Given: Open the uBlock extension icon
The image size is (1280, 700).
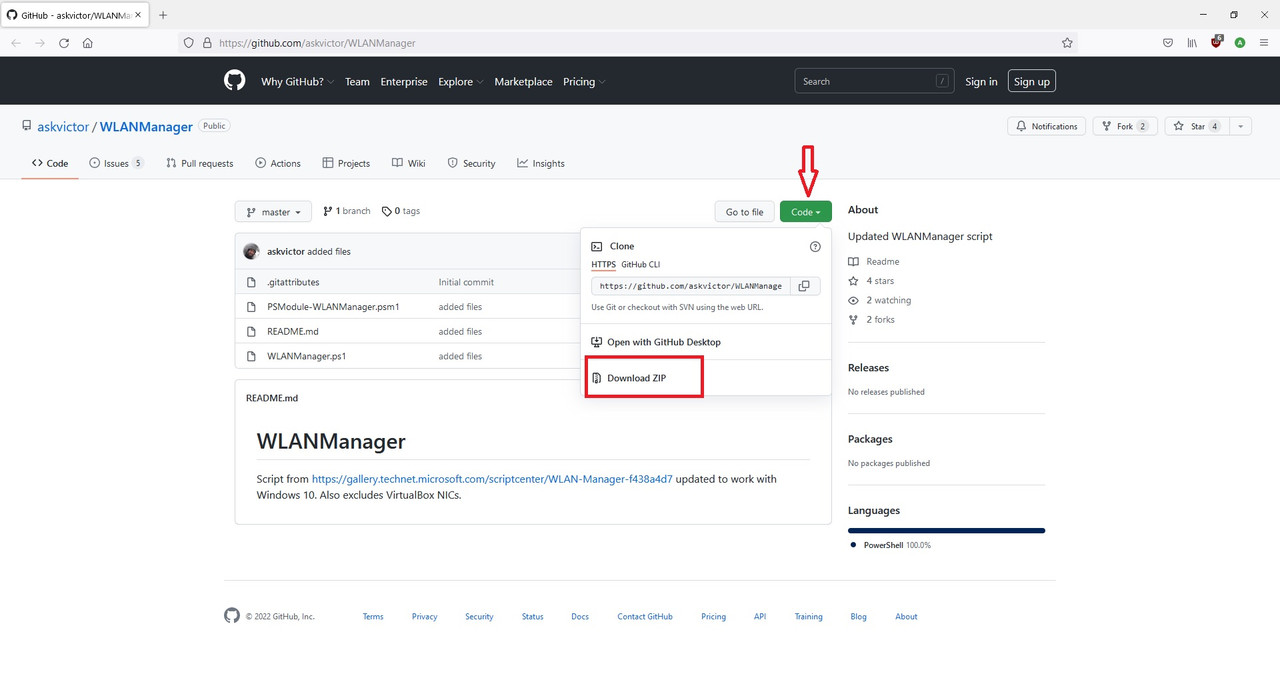Looking at the screenshot, I should pyautogui.click(x=1216, y=43).
